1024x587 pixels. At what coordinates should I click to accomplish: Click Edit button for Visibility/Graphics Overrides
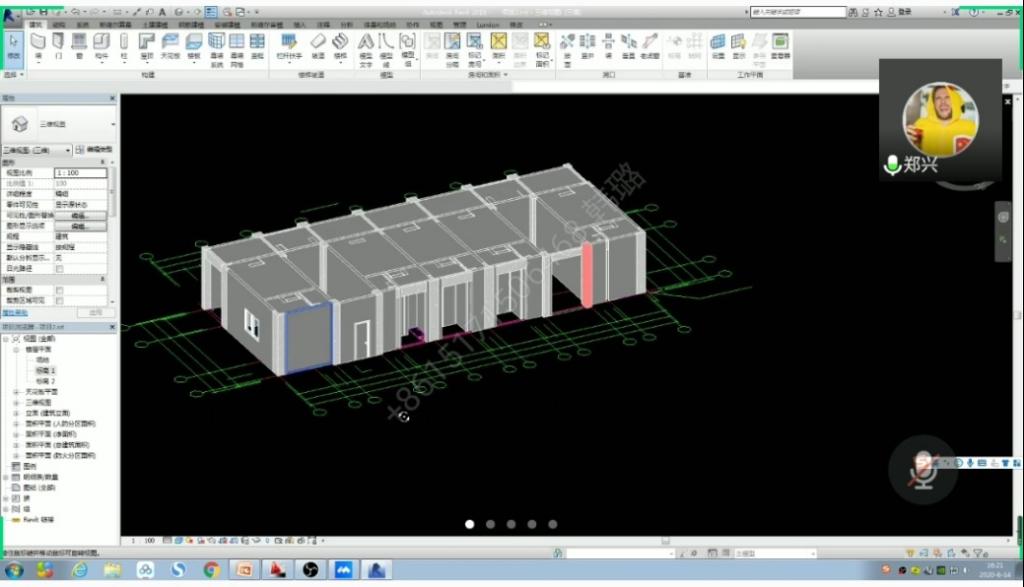point(80,215)
